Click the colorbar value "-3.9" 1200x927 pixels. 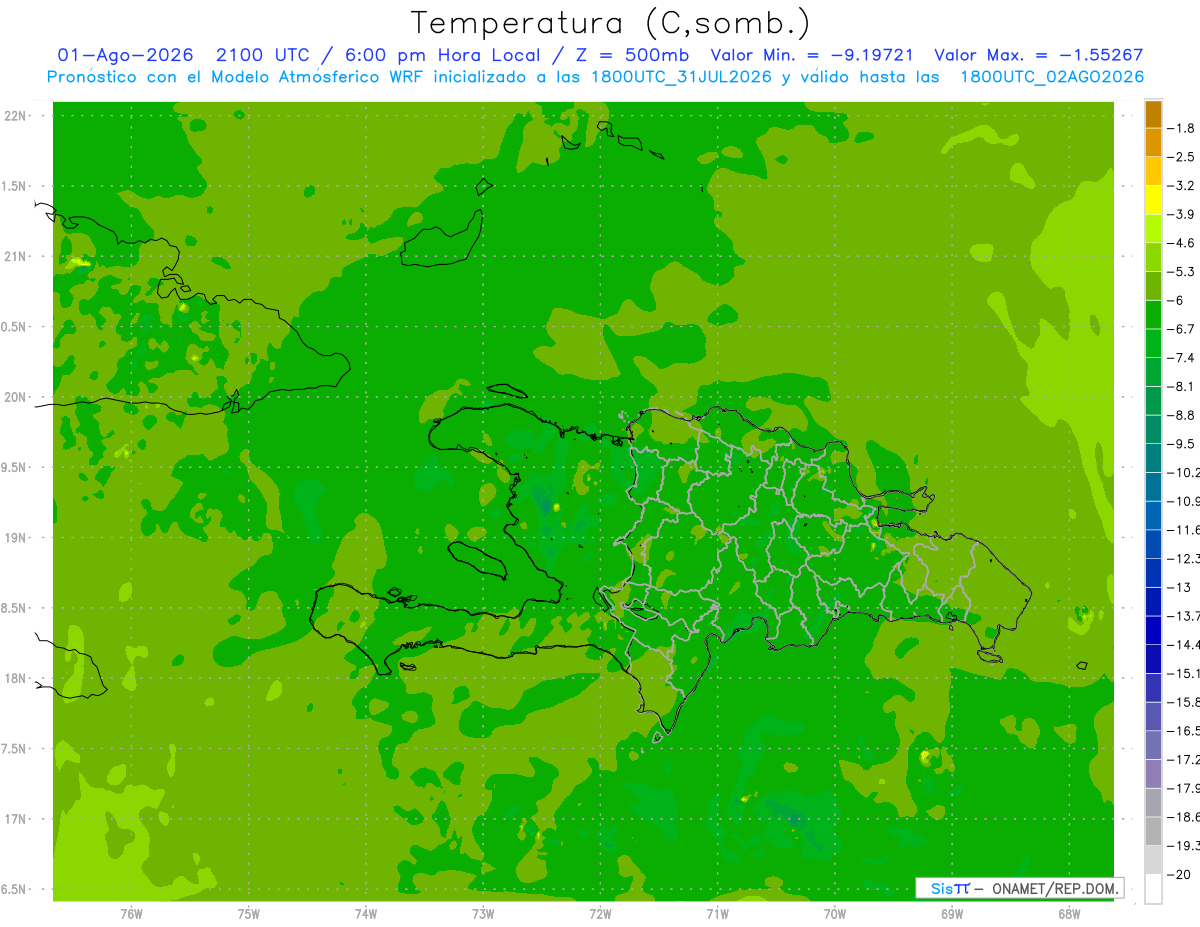[x=1181, y=214]
